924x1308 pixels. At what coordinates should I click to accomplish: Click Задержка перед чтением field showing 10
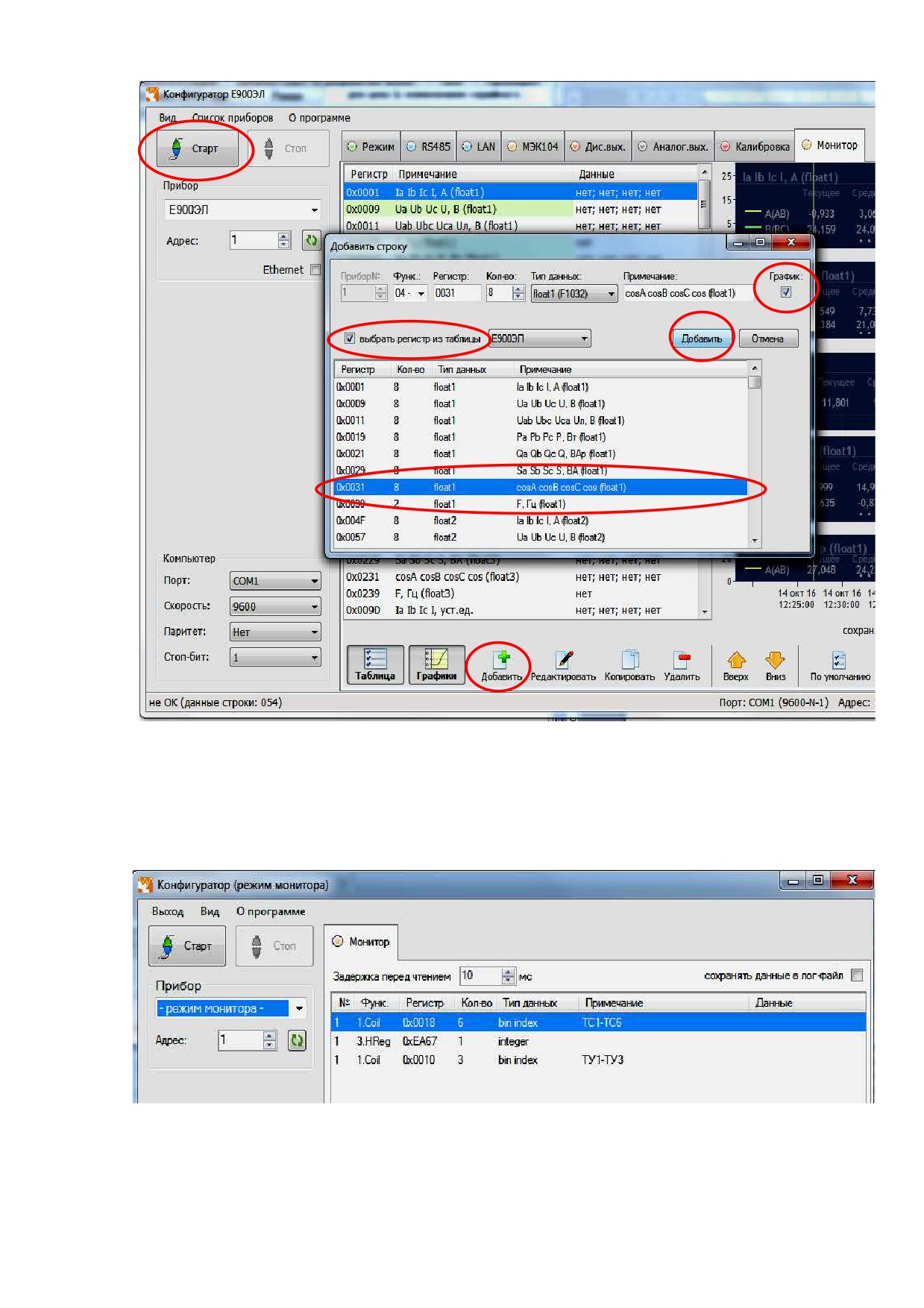[481, 975]
